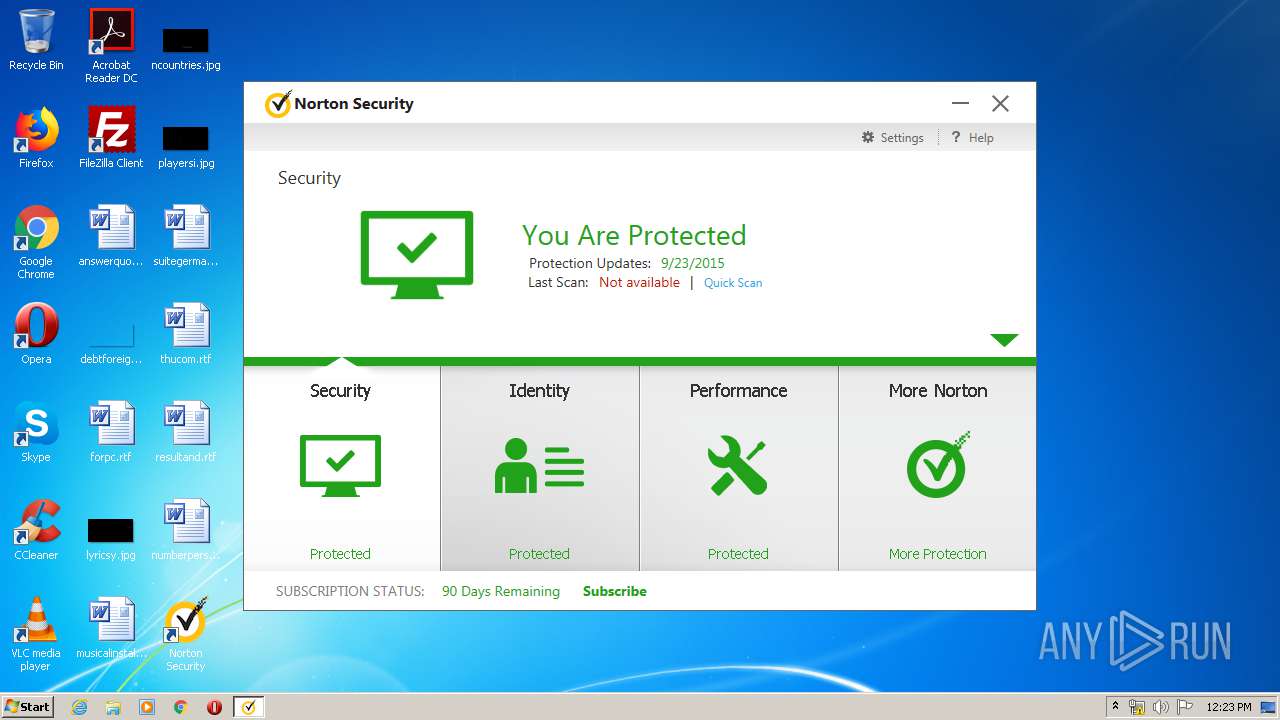
Task: Minimize the Norton Security window
Action: click(x=961, y=104)
